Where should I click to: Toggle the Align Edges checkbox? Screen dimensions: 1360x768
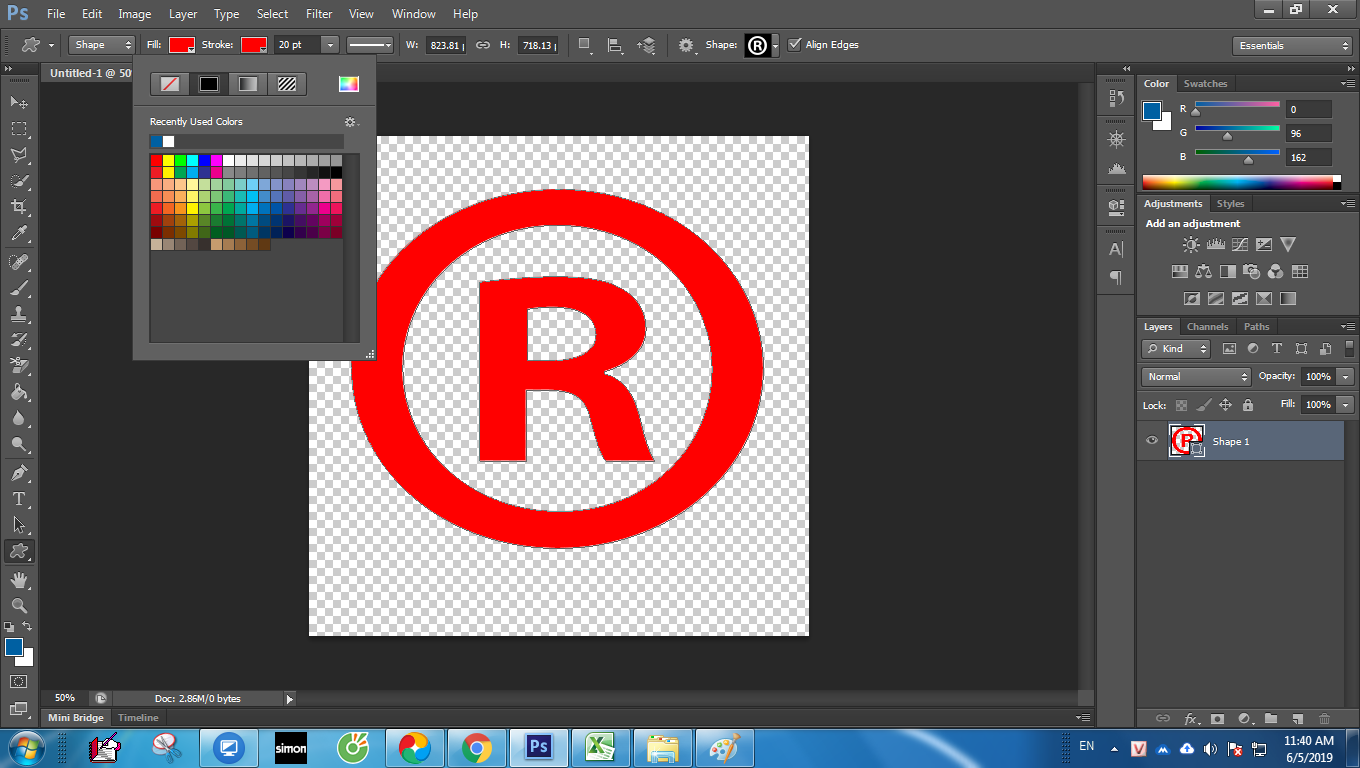795,45
